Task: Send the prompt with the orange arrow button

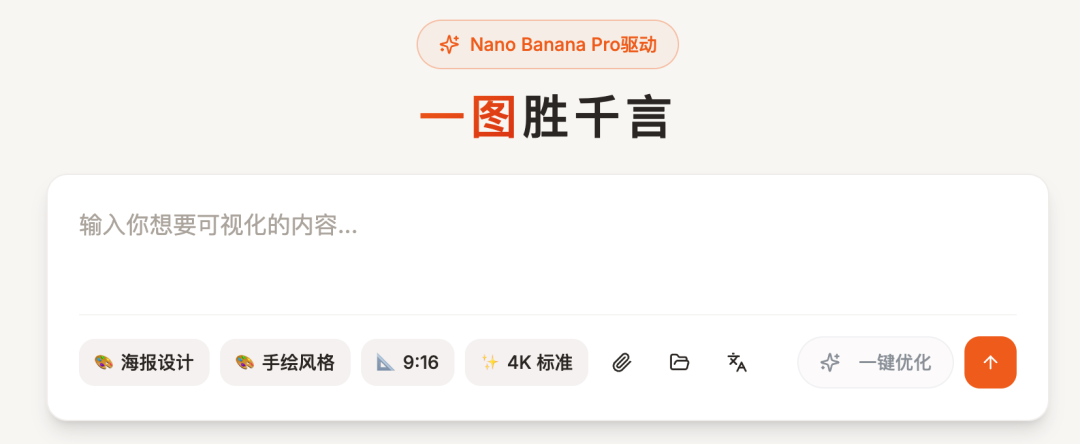Action: (990, 362)
